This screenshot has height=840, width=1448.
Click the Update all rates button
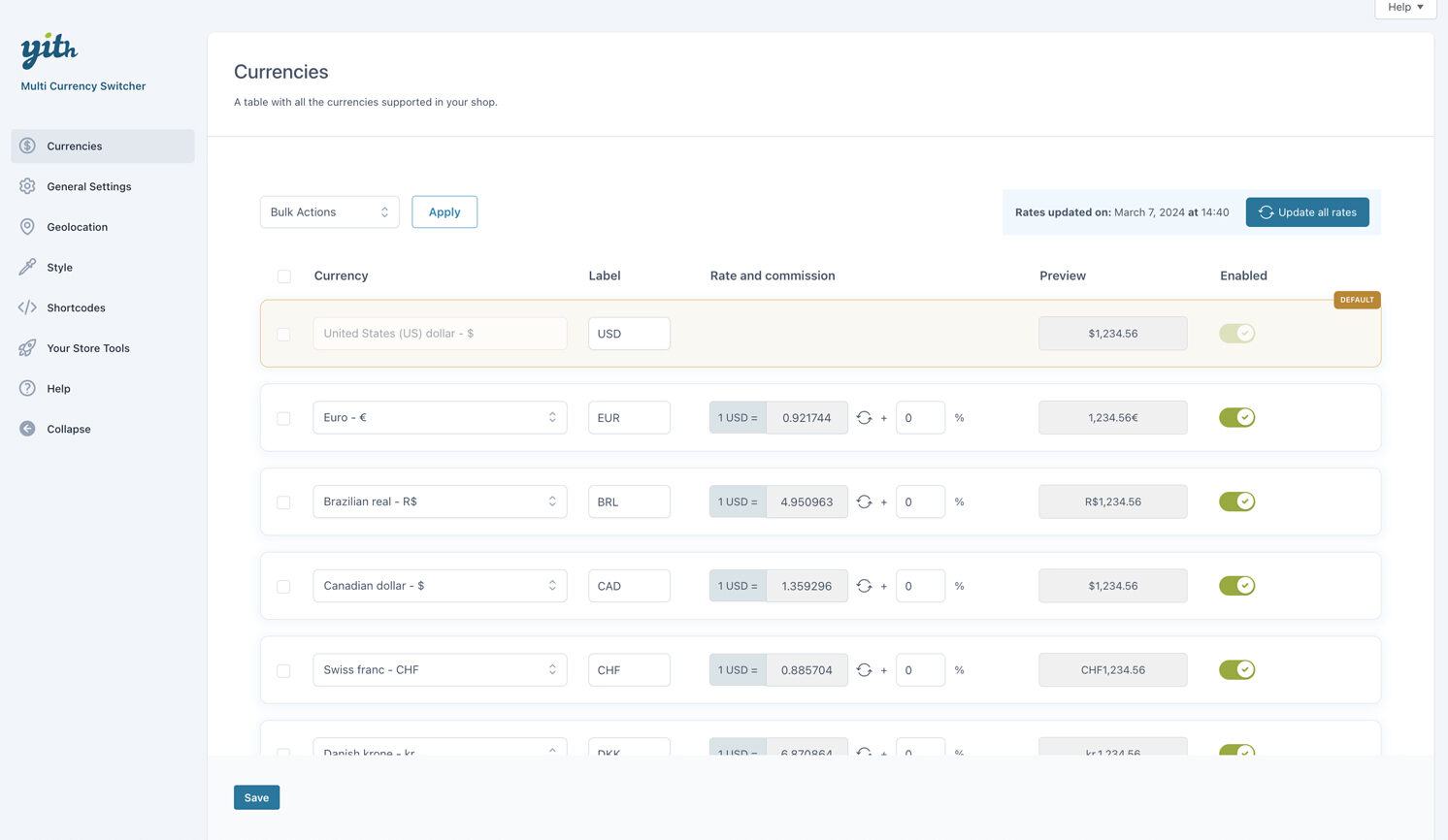tap(1306, 212)
